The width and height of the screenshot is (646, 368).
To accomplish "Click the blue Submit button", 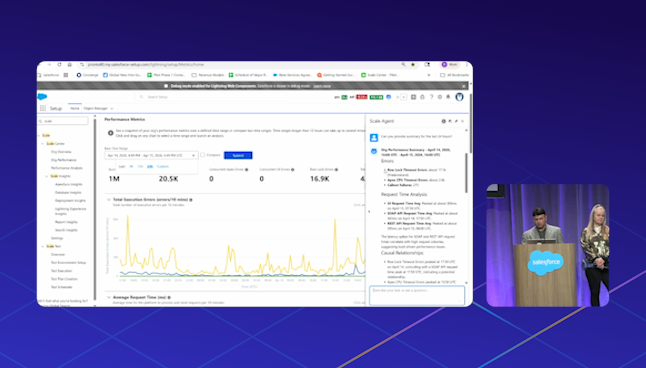I will (238, 155).
